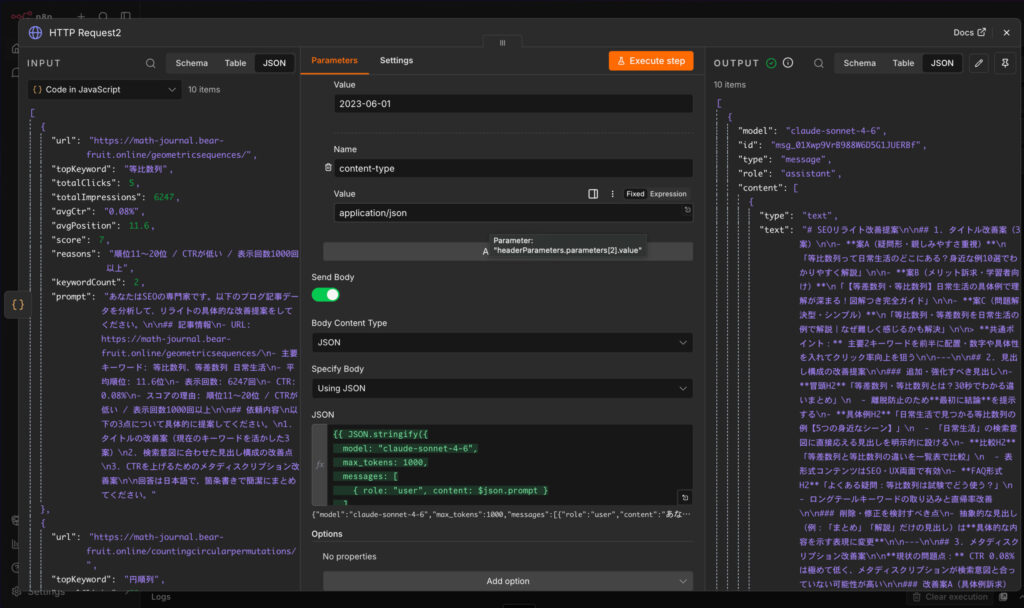
Task: Click the No properties text under Options
Action: [x=349, y=556]
